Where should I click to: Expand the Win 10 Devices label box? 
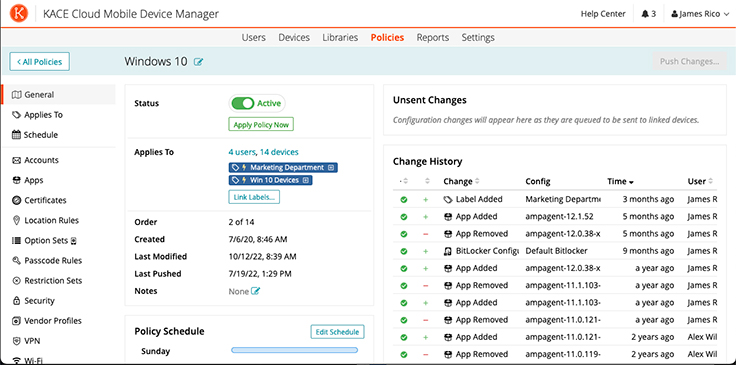pyautogui.click(x=306, y=180)
